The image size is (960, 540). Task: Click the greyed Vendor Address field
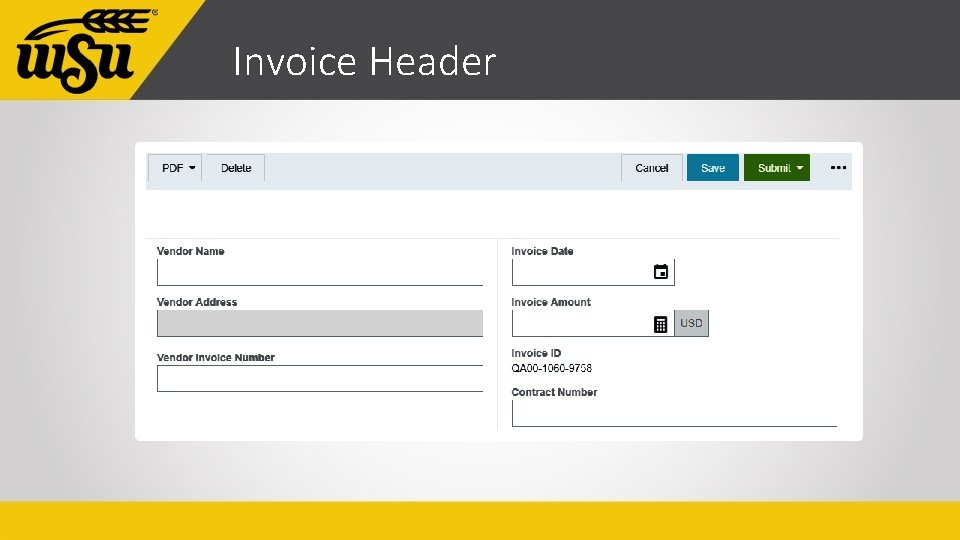point(320,323)
